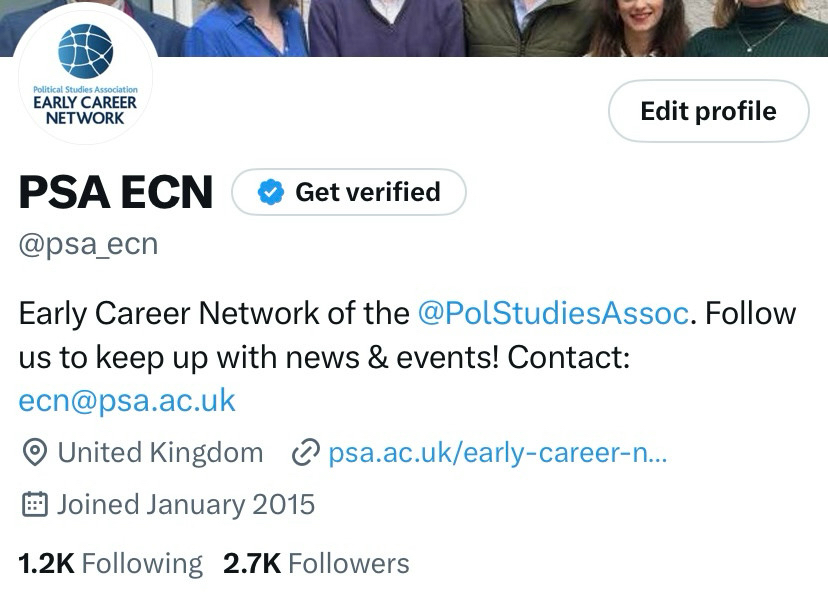Click the @psa_ecn handle text
Image resolution: width=828 pixels, height=592 pixels.
tap(88, 244)
